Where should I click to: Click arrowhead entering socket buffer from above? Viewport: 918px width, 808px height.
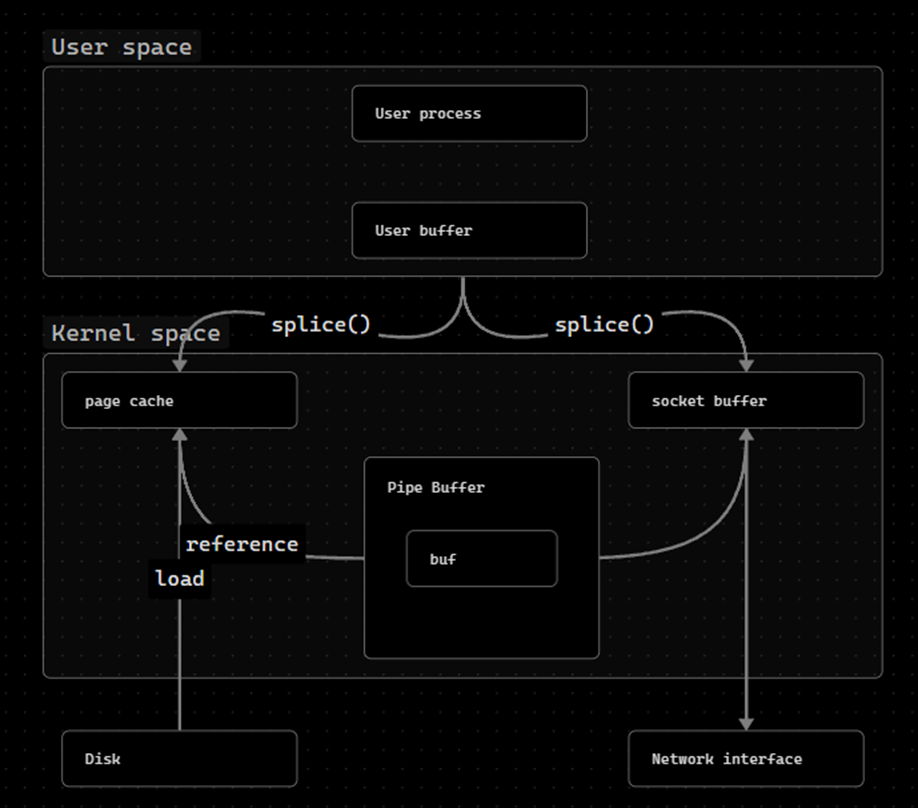(x=746, y=364)
